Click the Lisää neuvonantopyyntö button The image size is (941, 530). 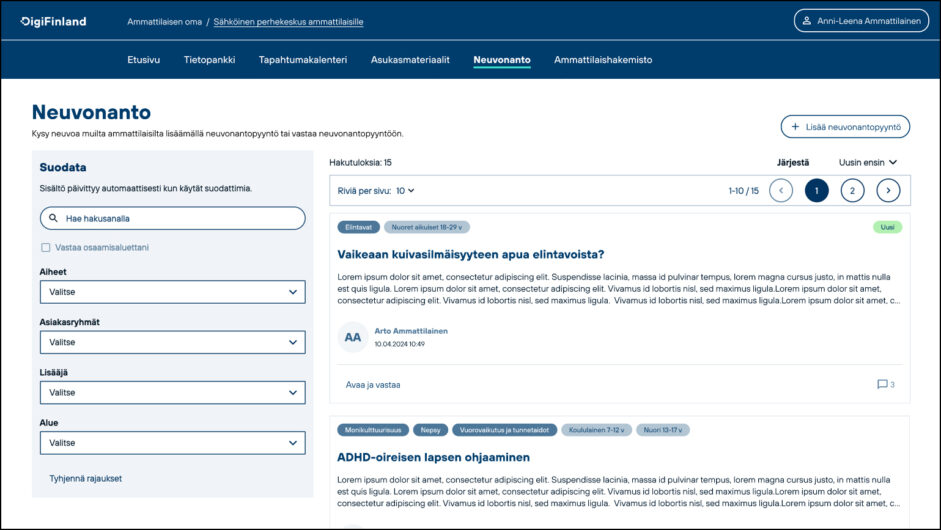pos(846,127)
